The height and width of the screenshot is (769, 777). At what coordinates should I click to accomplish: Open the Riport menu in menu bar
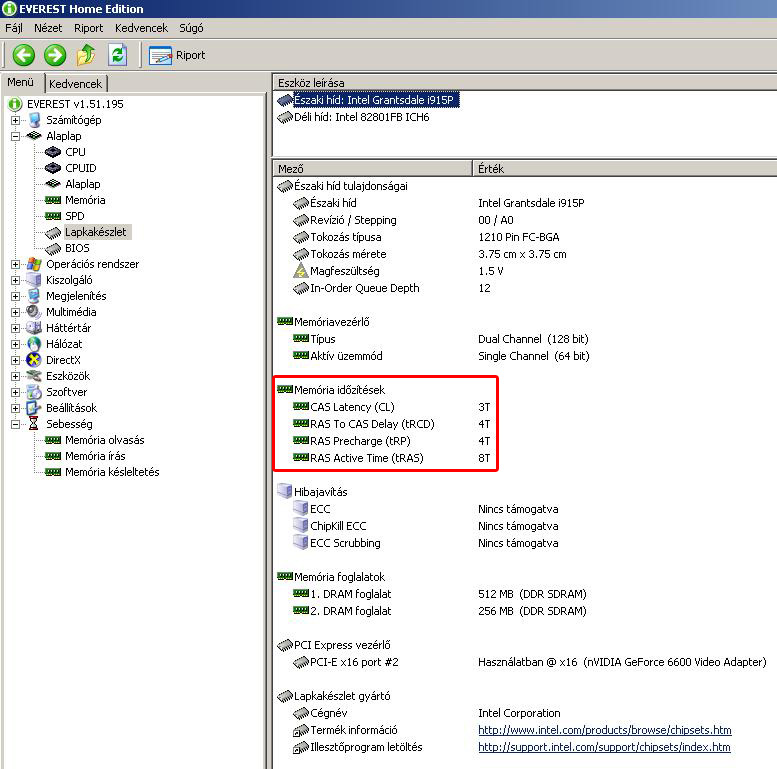[89, 28]
